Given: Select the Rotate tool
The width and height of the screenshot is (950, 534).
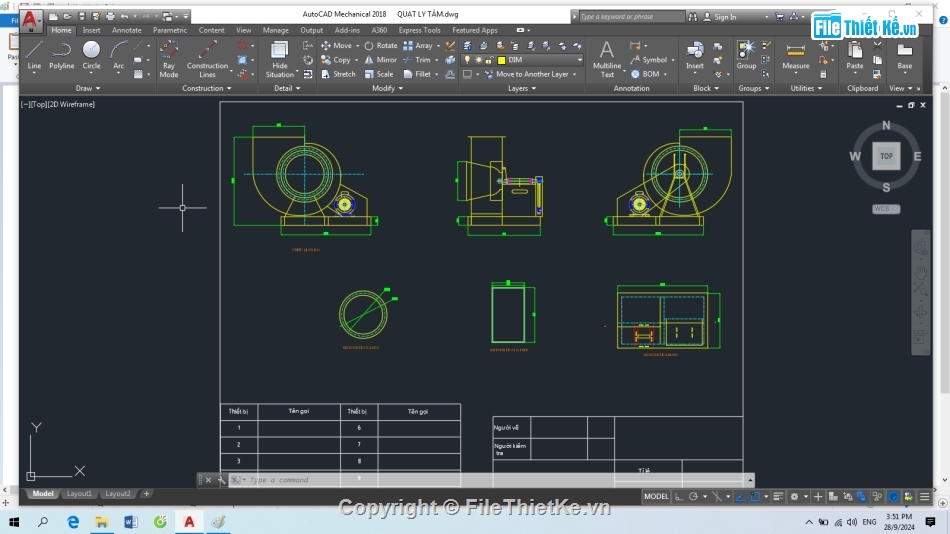Looking at the screenshot, I should point(380,45).
